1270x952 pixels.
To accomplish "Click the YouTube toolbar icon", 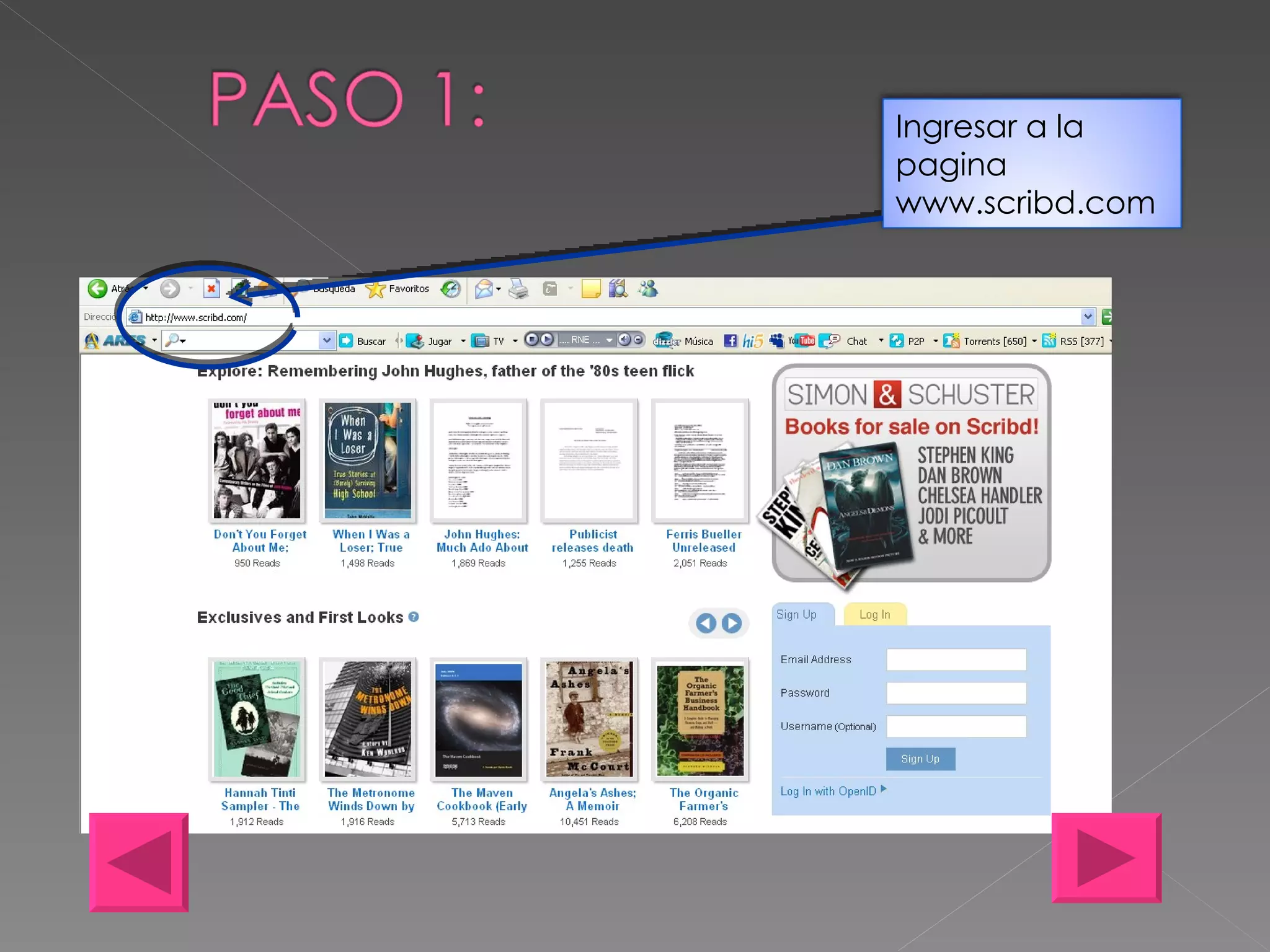I will (x=802, y=341).
